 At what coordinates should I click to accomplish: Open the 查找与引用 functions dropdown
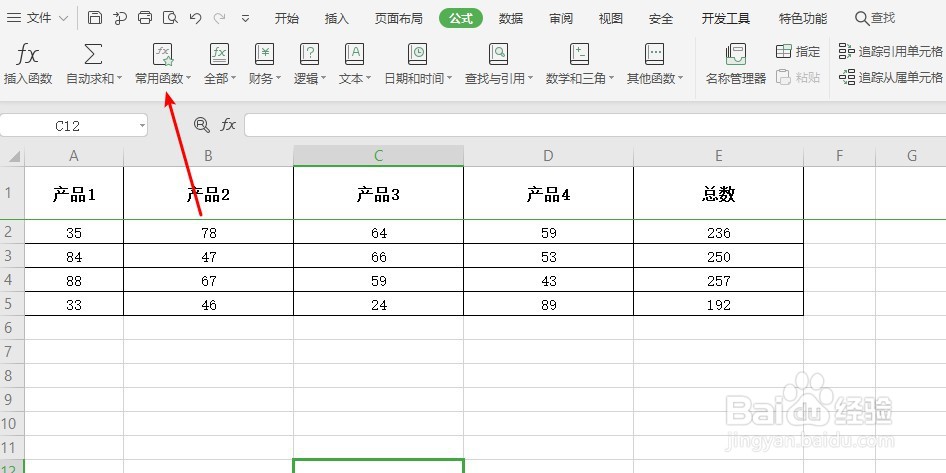[x=499, y=64]
